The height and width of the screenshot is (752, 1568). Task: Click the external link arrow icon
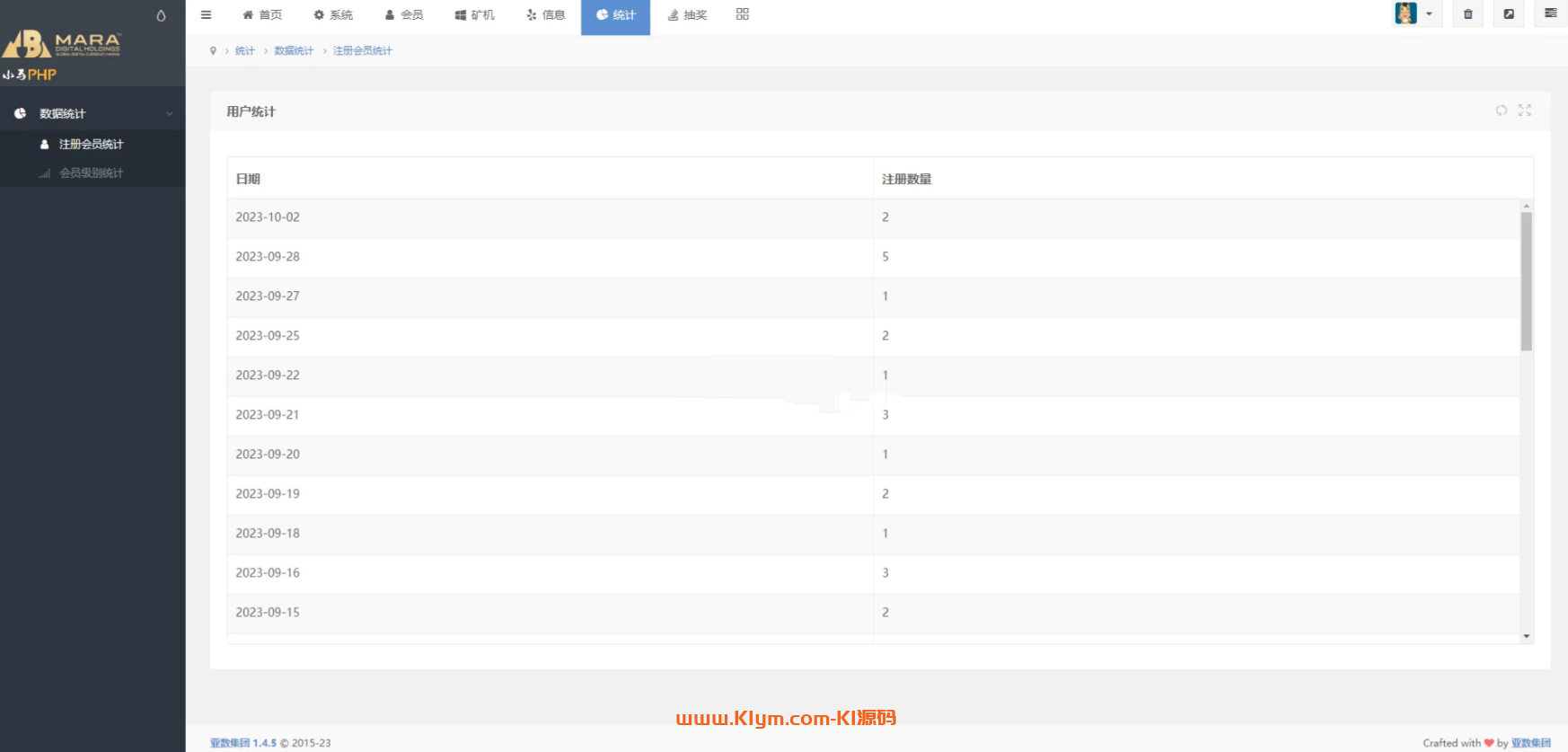[x=1509, y=14]
